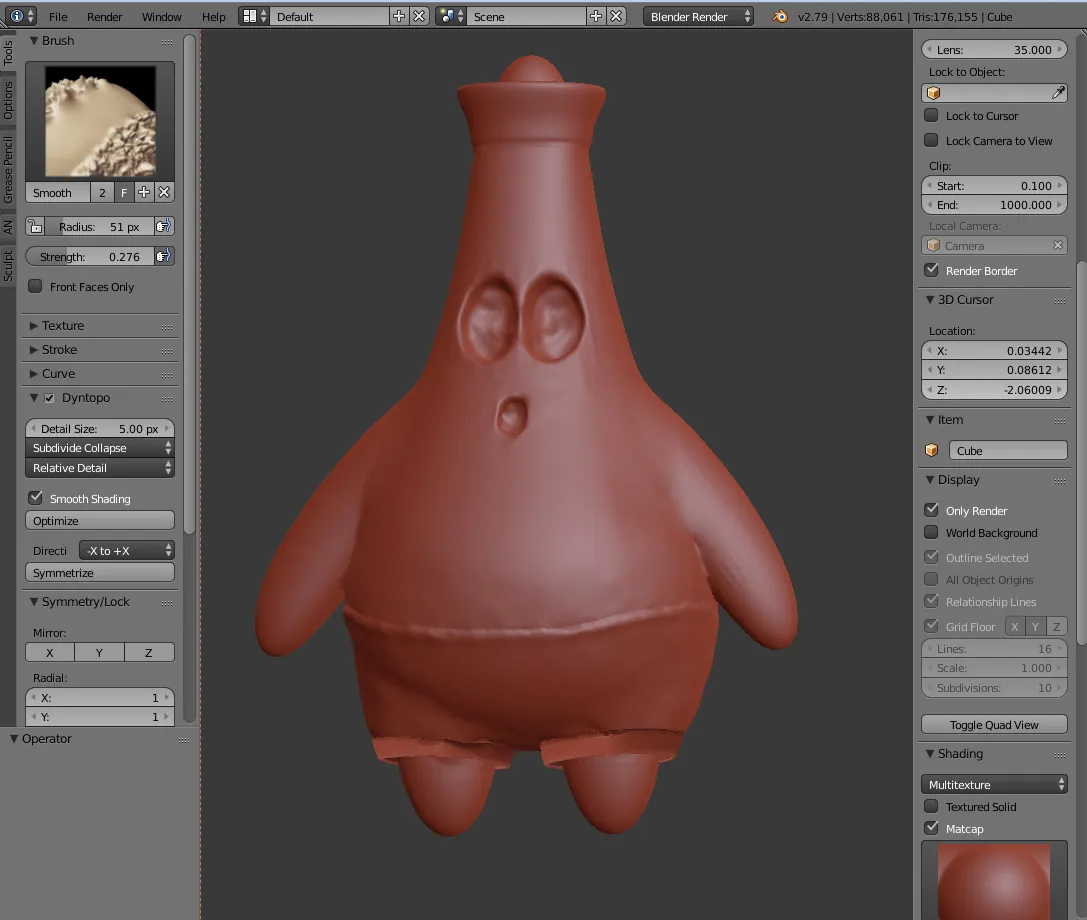The width and height of the screenshot is (1087, 920).
Task: Switch to the Grease Pencil tab
Action: [8, 170]
